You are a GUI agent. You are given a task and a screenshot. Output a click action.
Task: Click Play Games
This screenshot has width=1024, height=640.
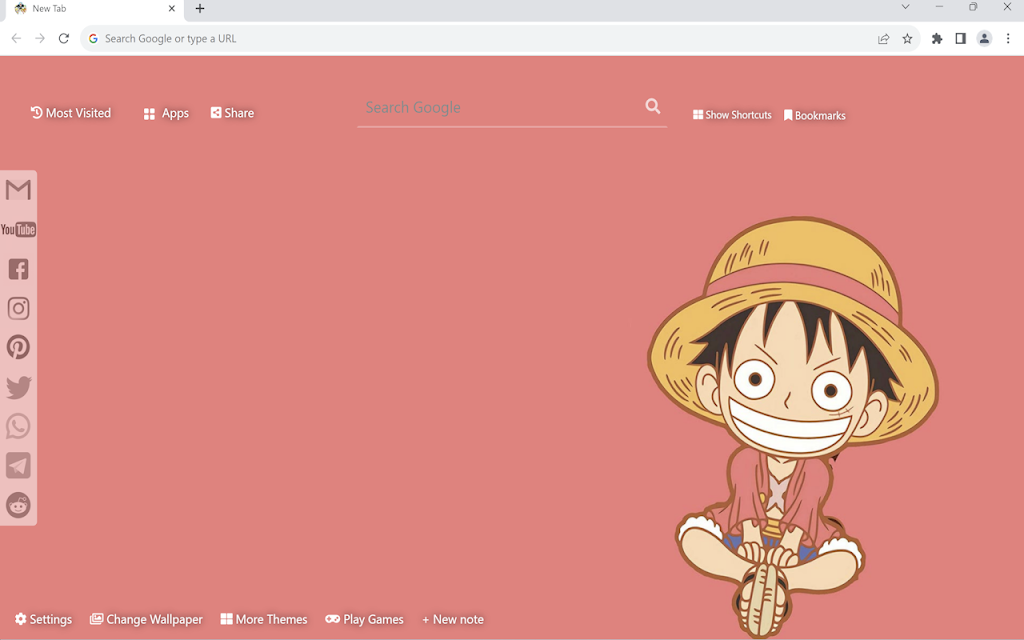pos(364,619)
